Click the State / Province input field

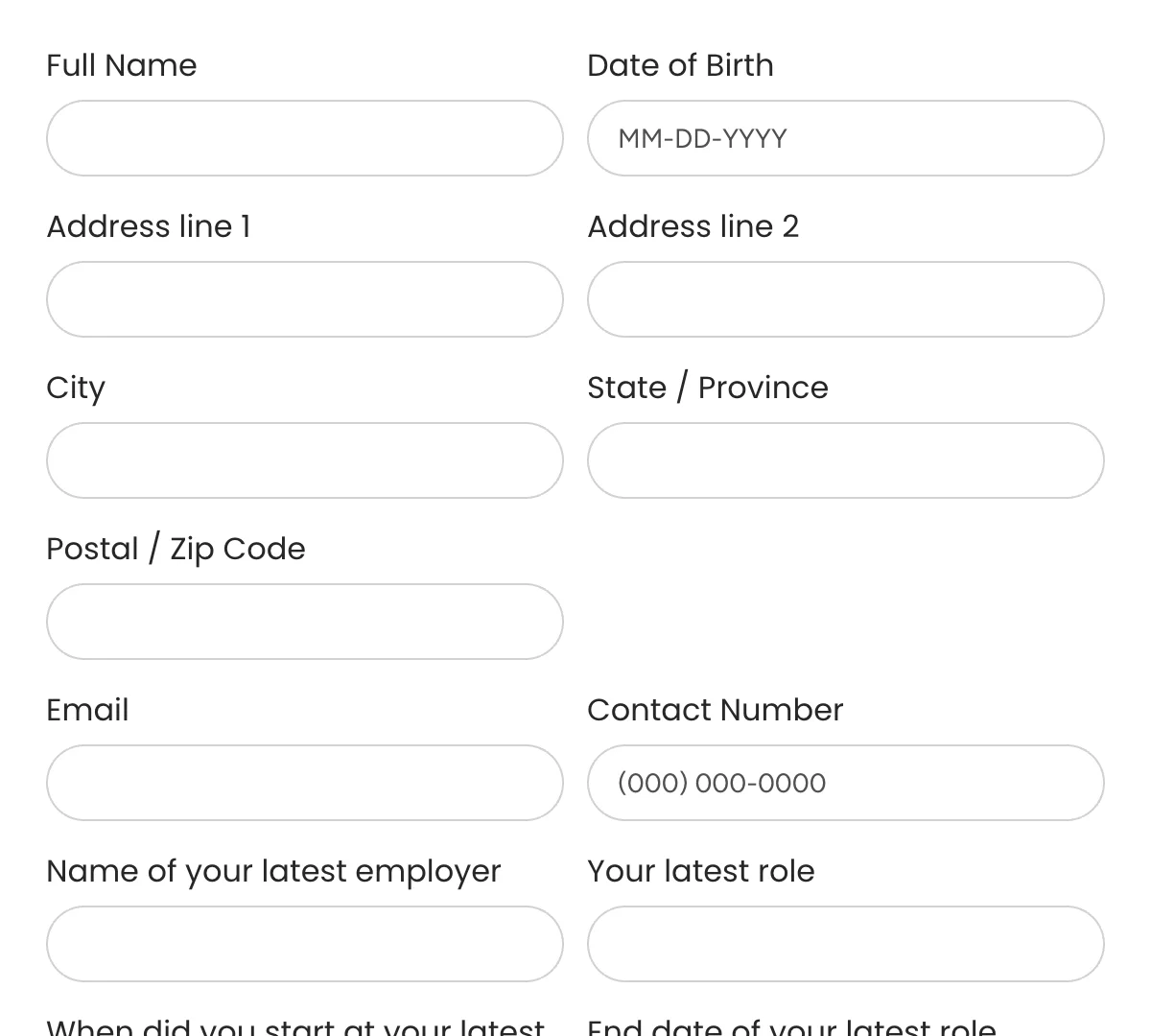point(846,460)
